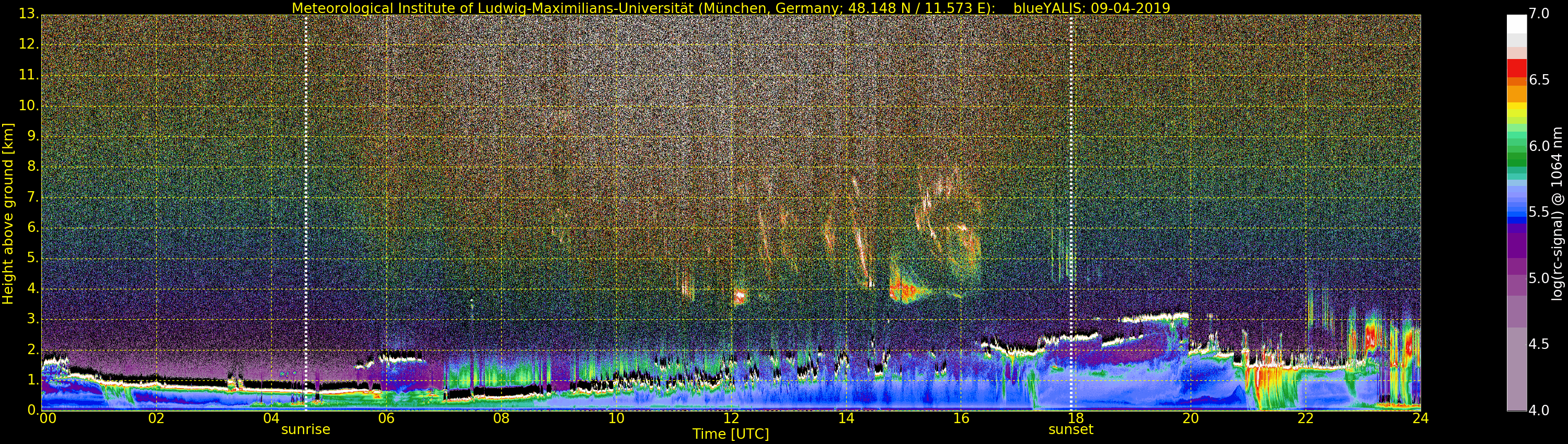1568x444 pixels.
Task: Click the height tick label '11.'
Action: [x=29, y=75]
